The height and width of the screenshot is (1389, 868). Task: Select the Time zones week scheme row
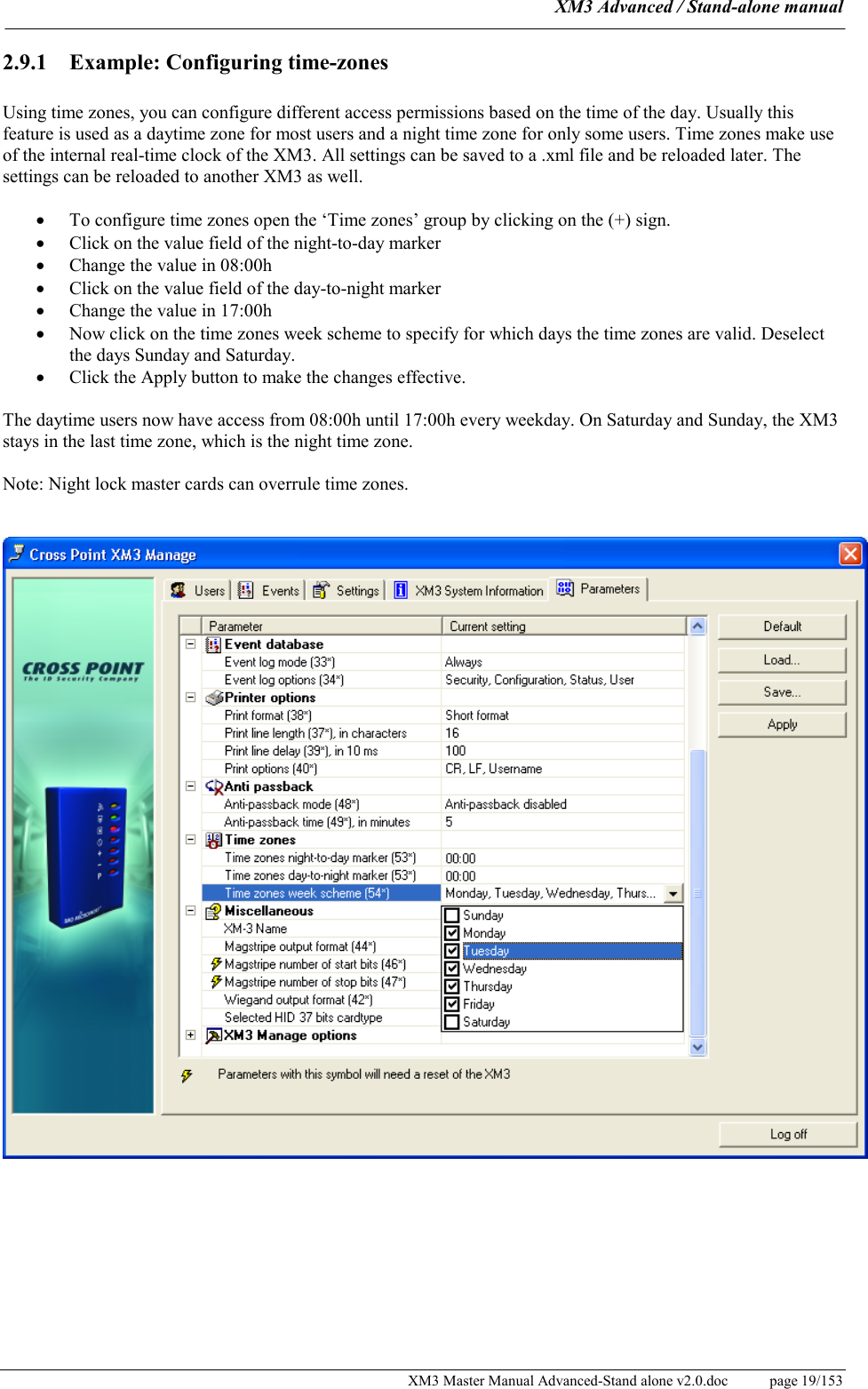321,893
